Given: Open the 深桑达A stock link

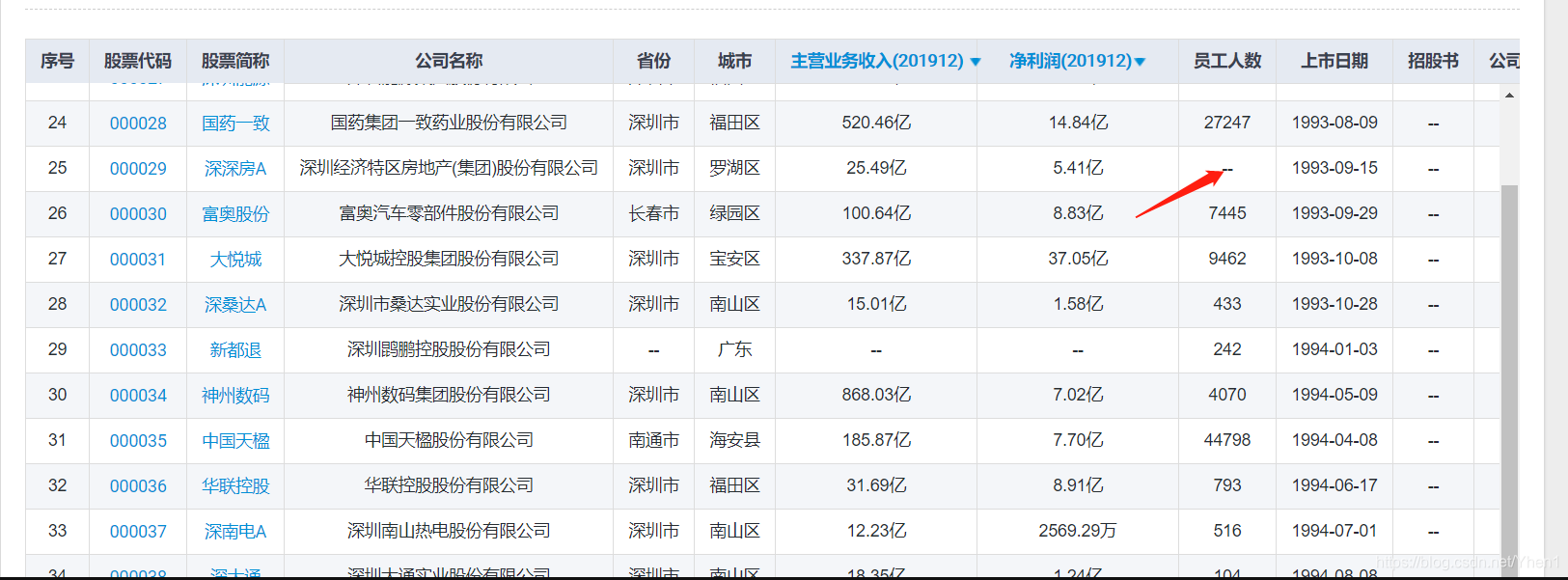Looking at the screenshot, I should [235, 305].
